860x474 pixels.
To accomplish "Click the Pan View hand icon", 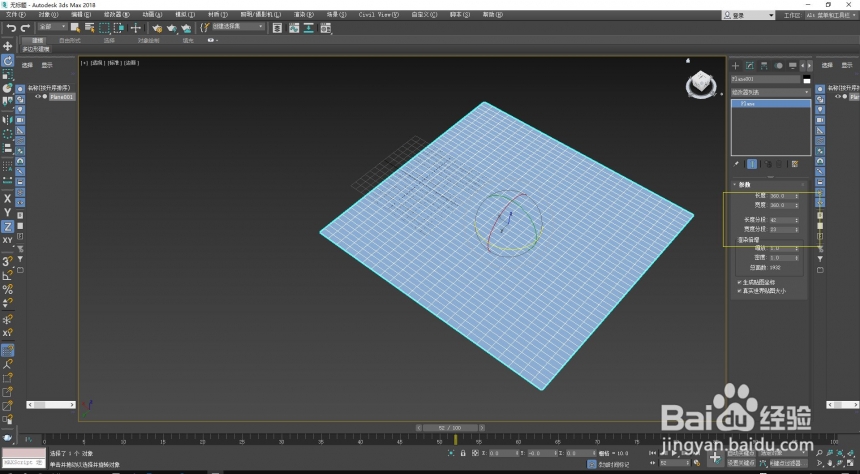I will click(830, 464).
